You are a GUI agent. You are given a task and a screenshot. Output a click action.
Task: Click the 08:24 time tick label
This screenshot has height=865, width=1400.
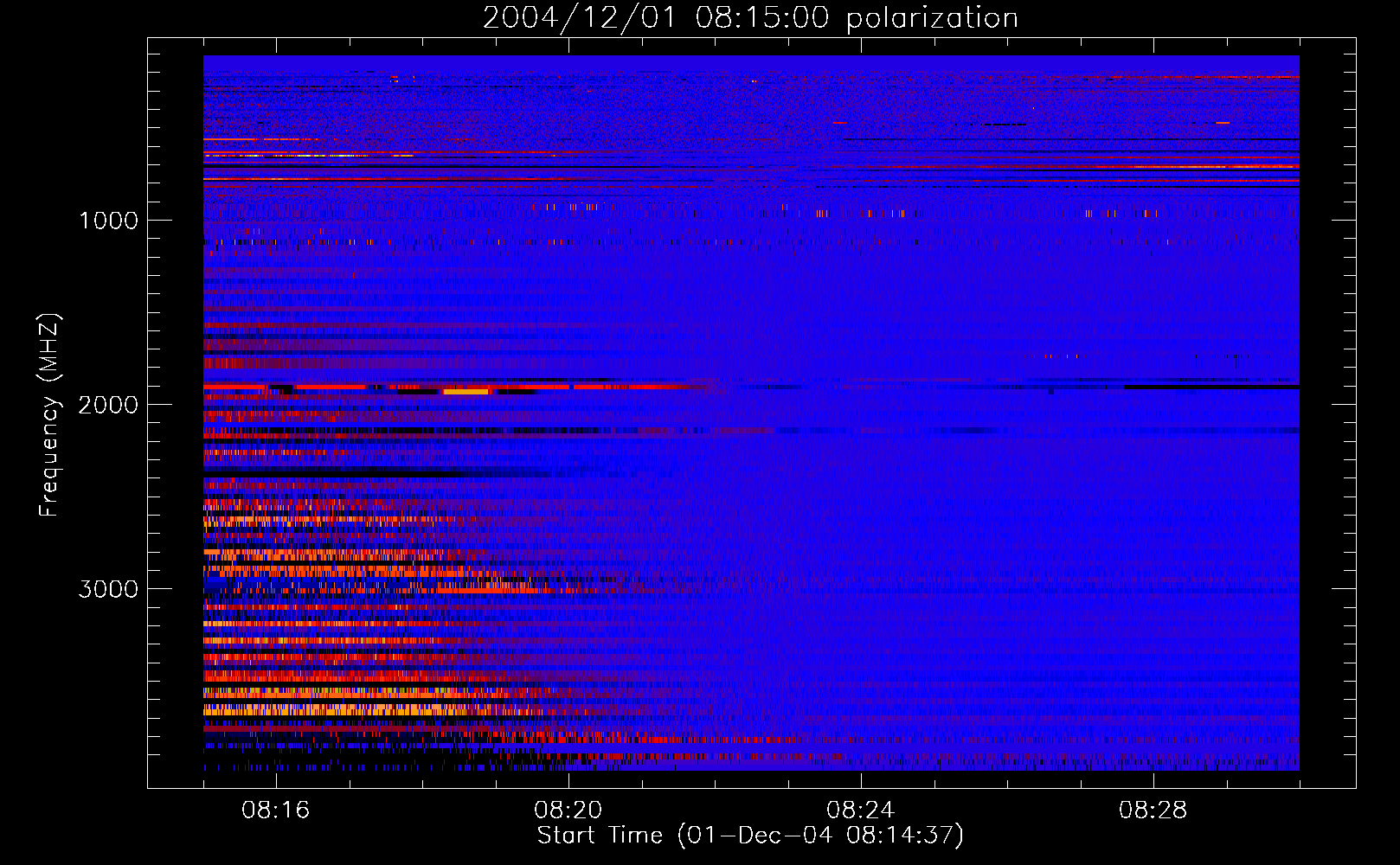(861, 811)
